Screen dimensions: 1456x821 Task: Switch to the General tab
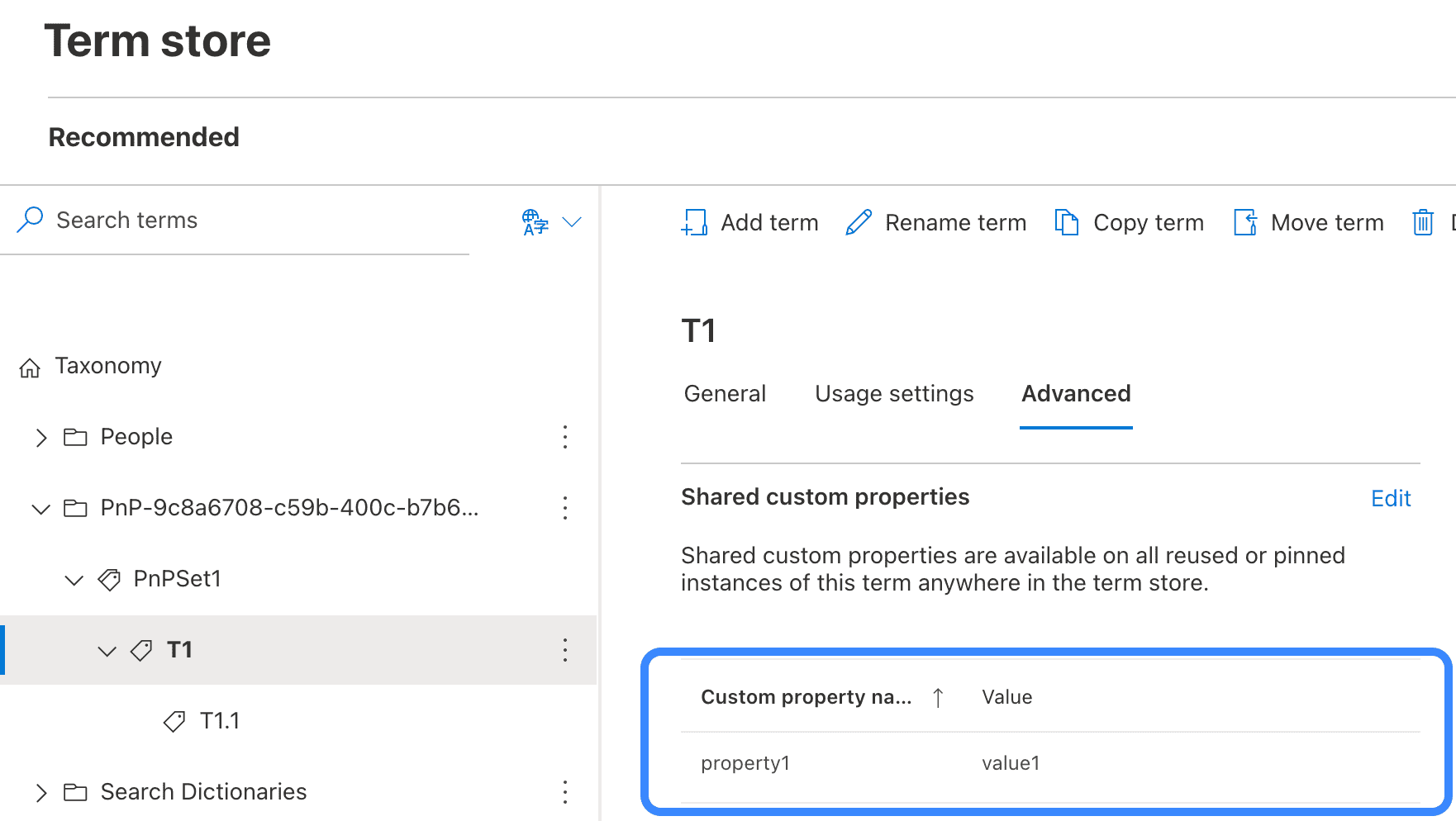click(x=725, y=394)
